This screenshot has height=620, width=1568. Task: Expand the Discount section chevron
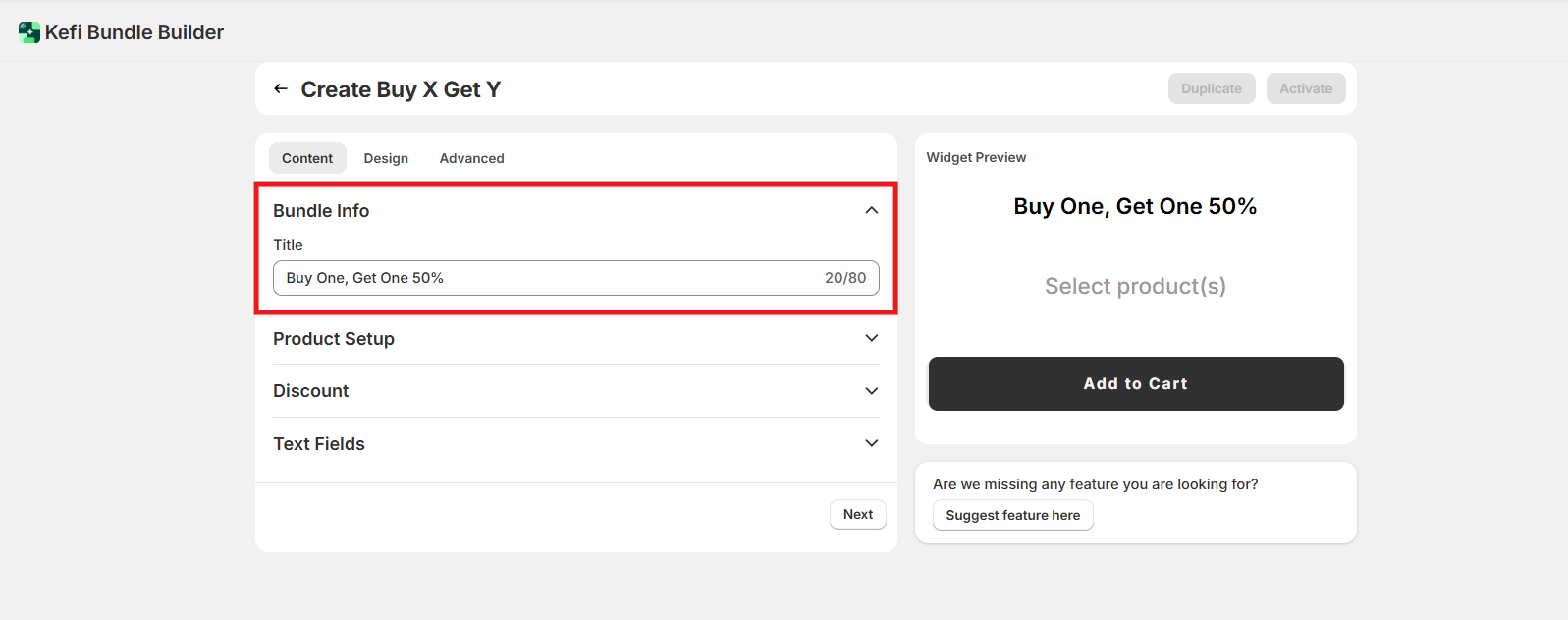pyautogui.click(x=871, y=391)
